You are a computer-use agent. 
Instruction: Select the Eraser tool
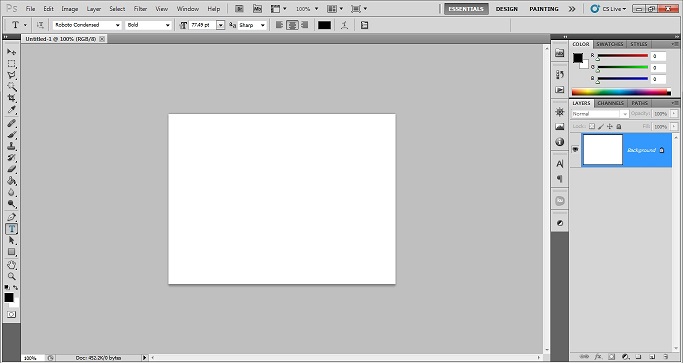coord(11,169)
